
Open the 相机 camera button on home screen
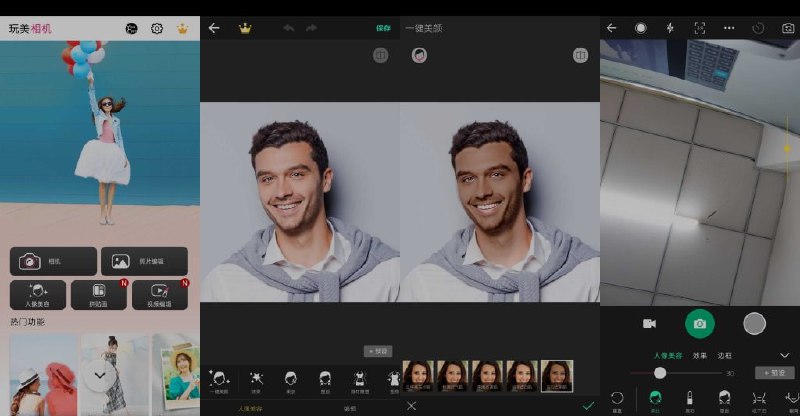(53, 261)
